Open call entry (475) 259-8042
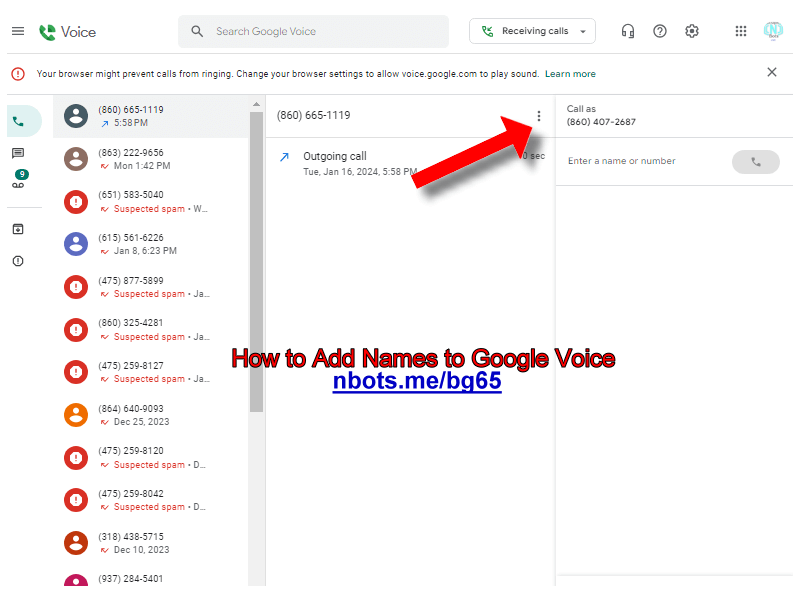The height and width of the screenshot is (600, 800). tap(151, 501)
